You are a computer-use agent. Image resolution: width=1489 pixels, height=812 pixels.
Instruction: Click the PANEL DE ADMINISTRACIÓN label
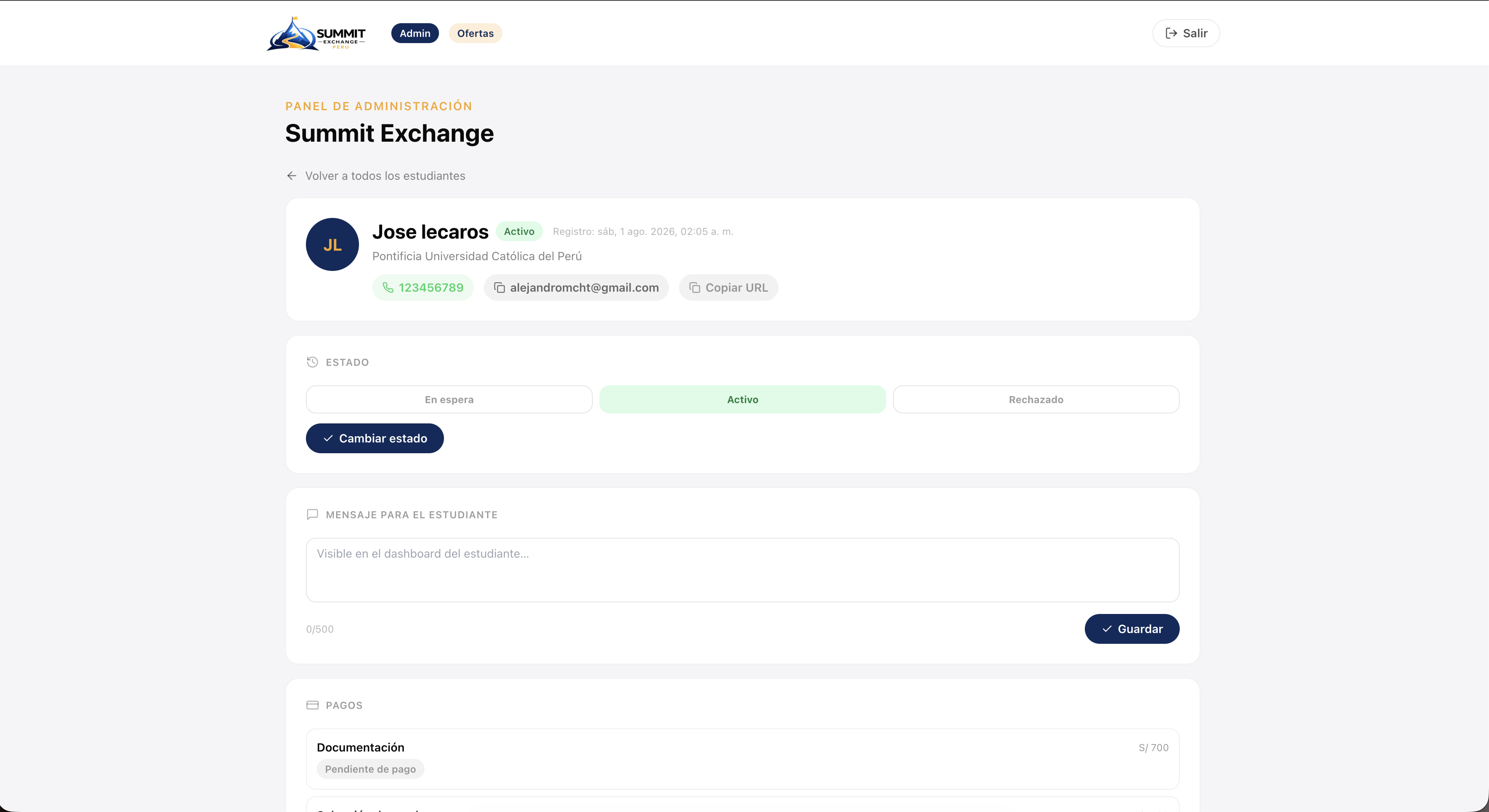[x=378, y=106]
